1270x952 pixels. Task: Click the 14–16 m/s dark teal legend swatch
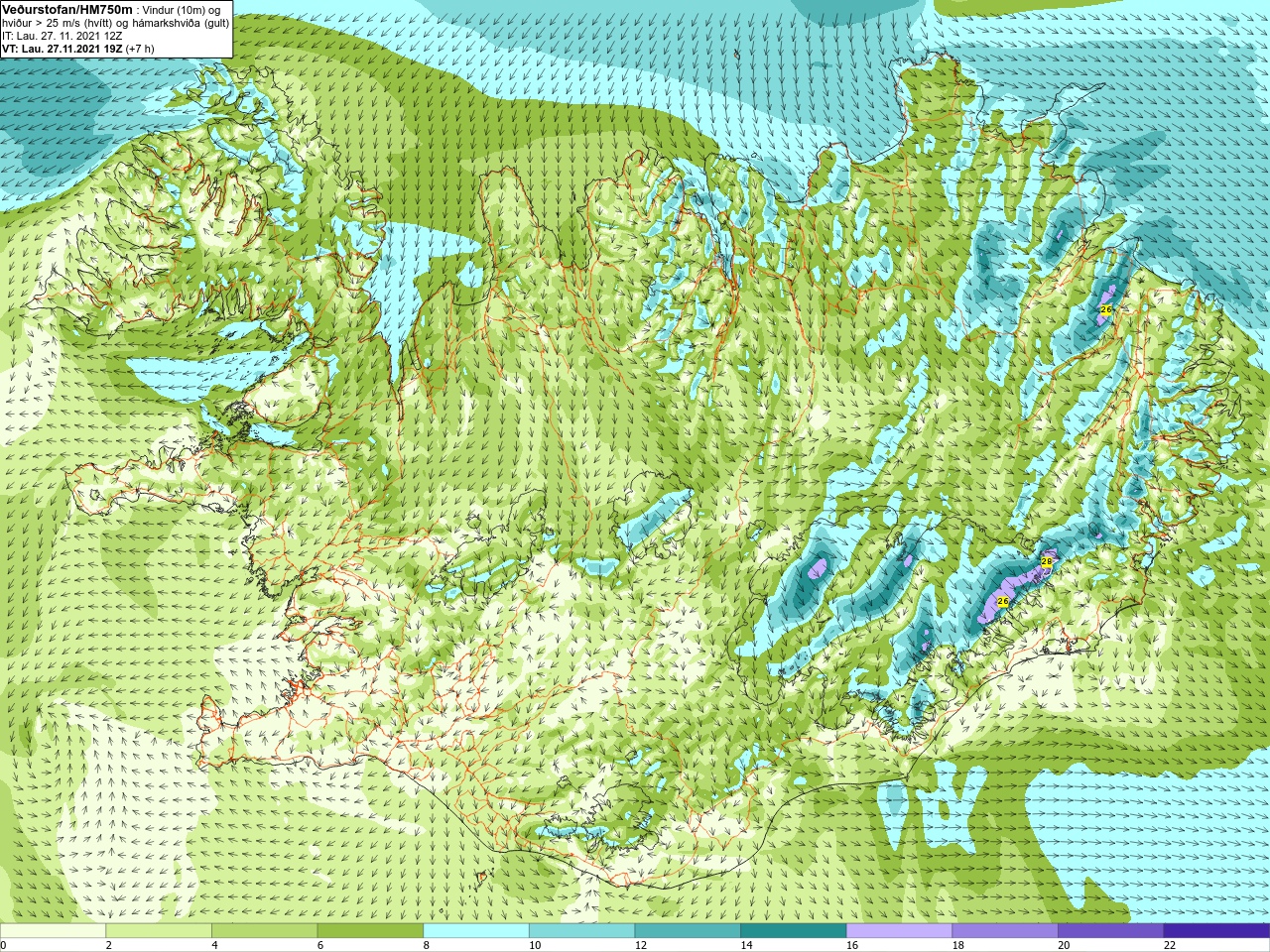(x=794, y=931)
